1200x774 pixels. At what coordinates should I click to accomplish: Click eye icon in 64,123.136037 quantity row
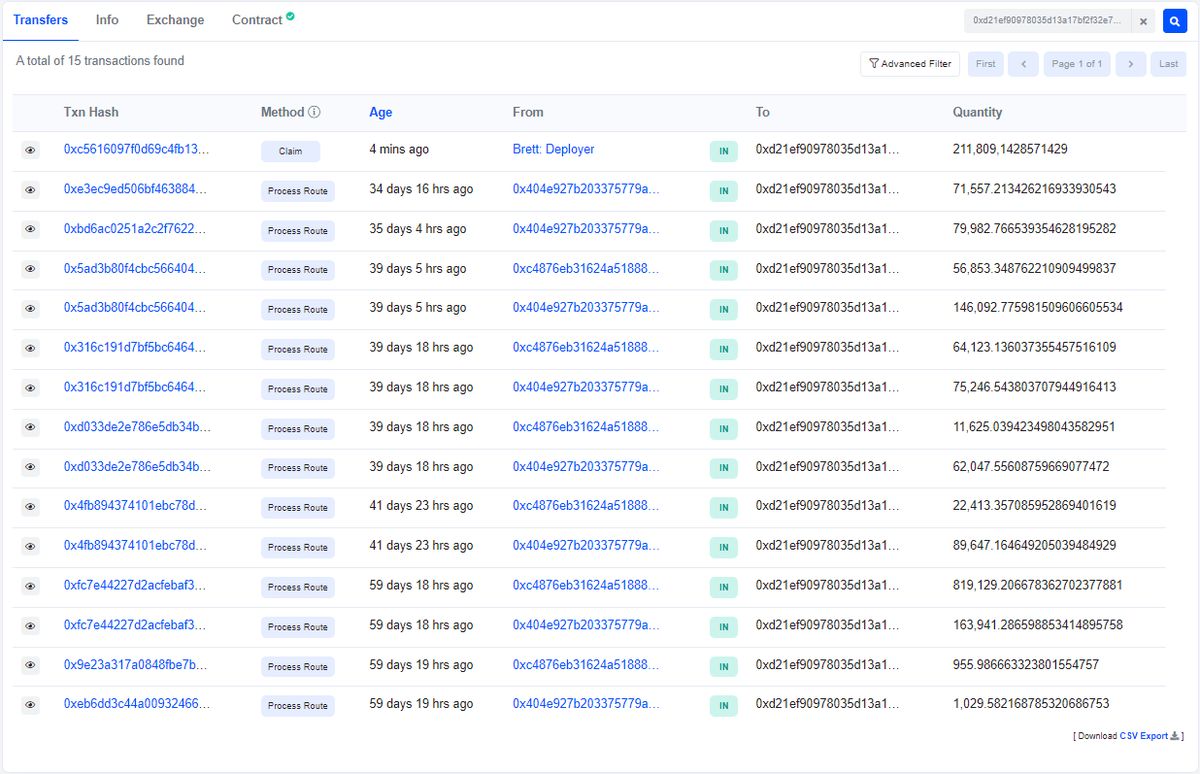pos(30,348)
